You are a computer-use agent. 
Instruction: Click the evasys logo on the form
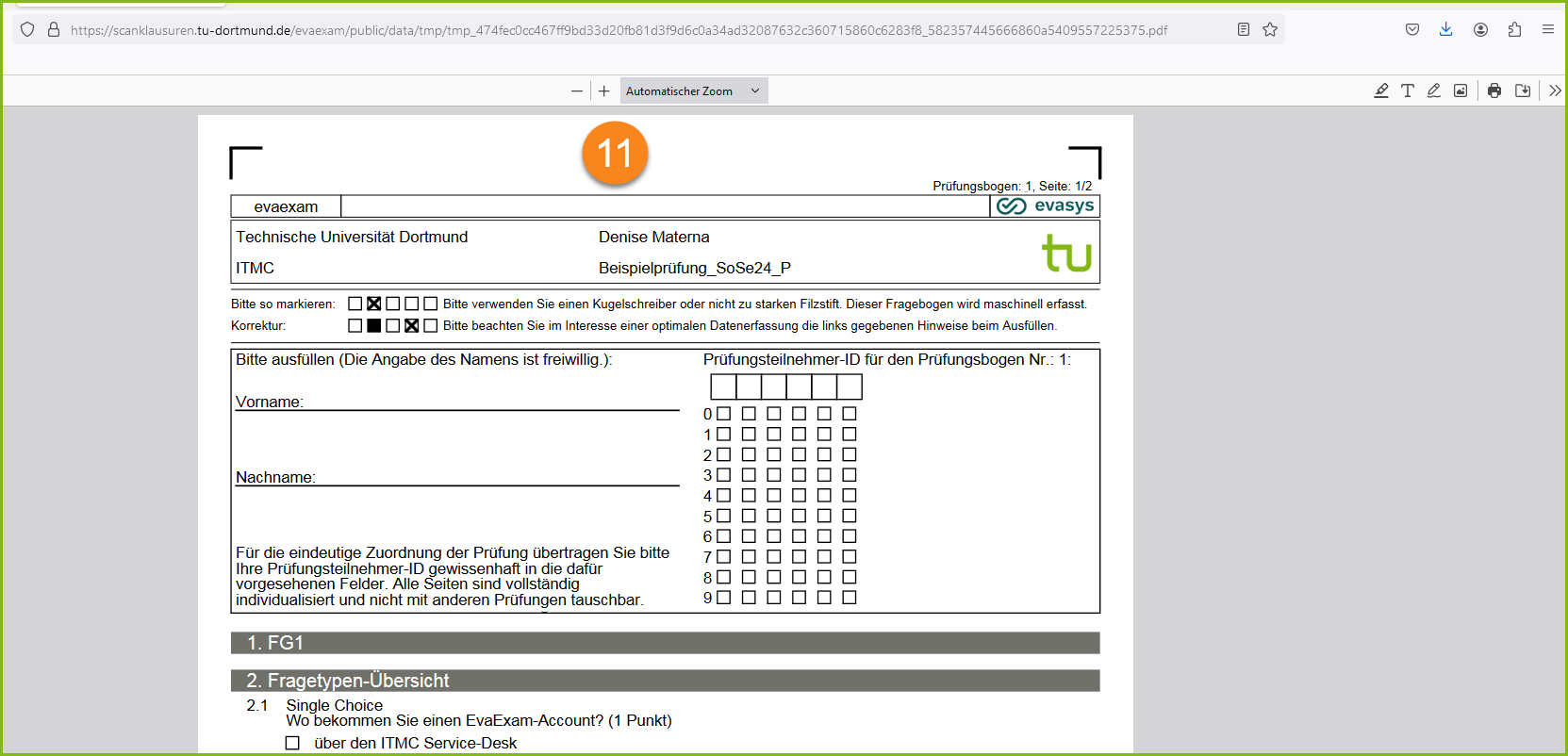coord(1046,205)
